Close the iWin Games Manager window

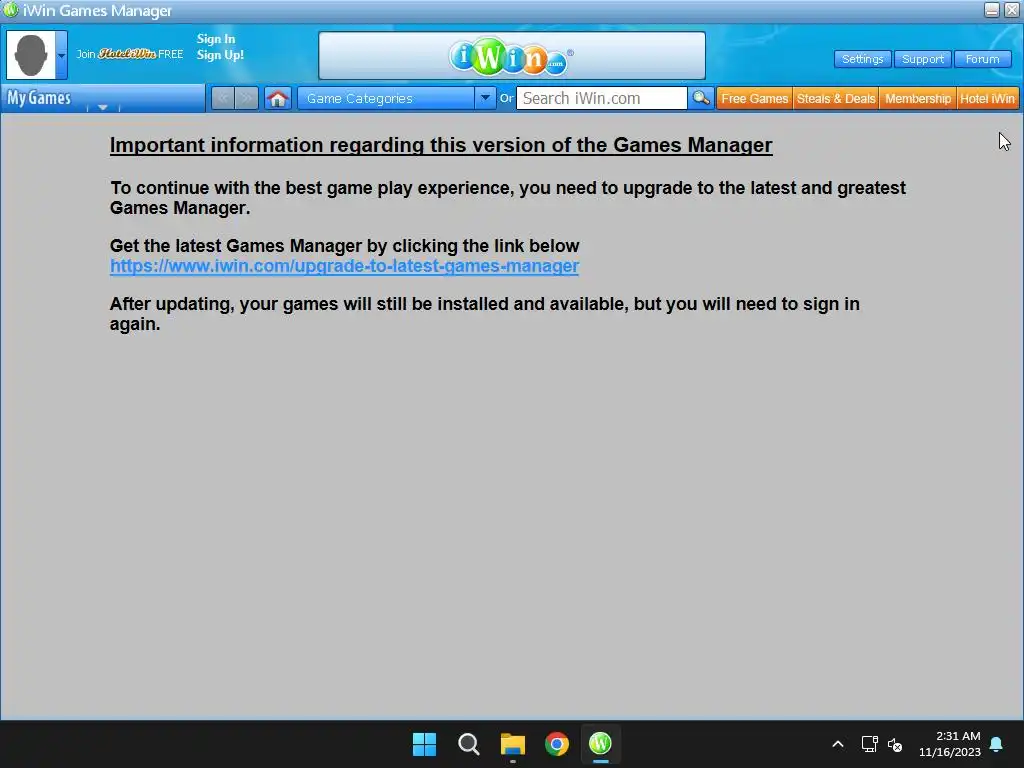pyautogui.click(x=1011, y=10)
